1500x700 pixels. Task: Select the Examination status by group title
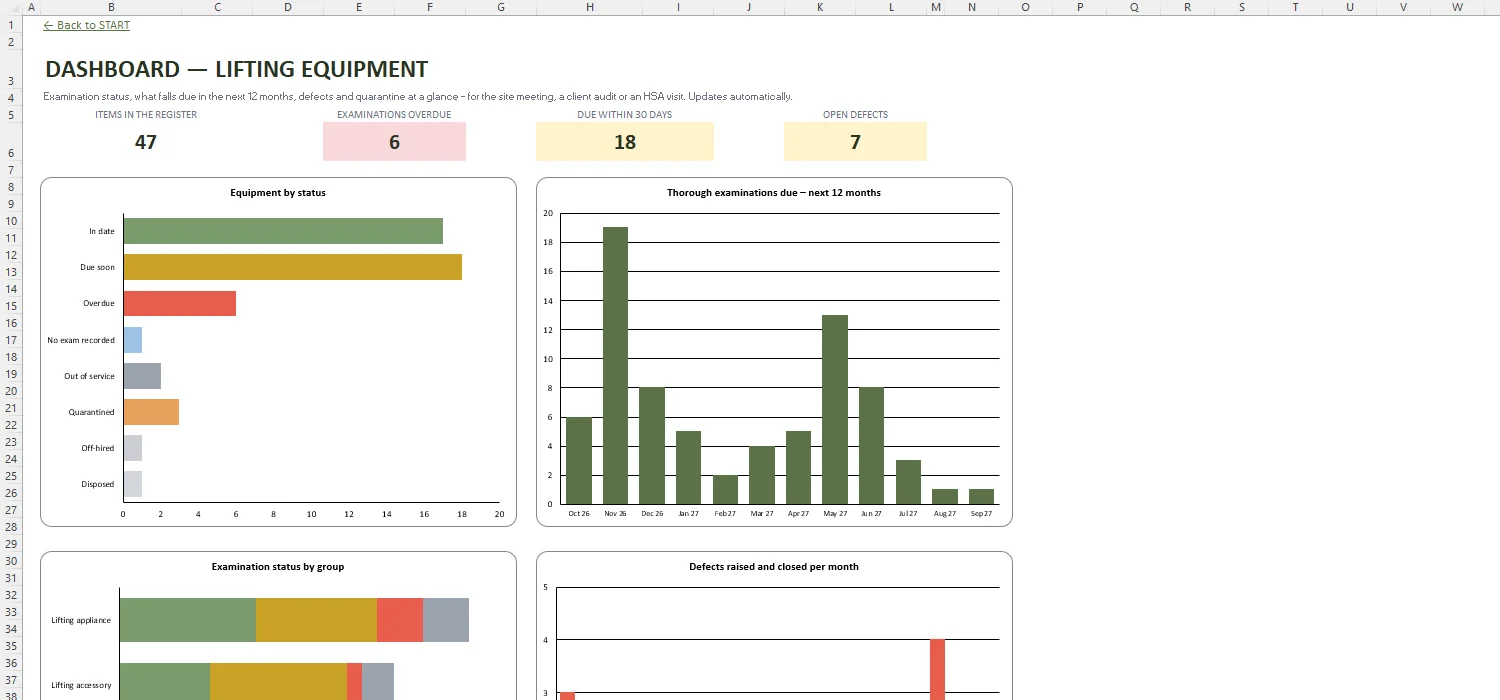coord(278,567)
